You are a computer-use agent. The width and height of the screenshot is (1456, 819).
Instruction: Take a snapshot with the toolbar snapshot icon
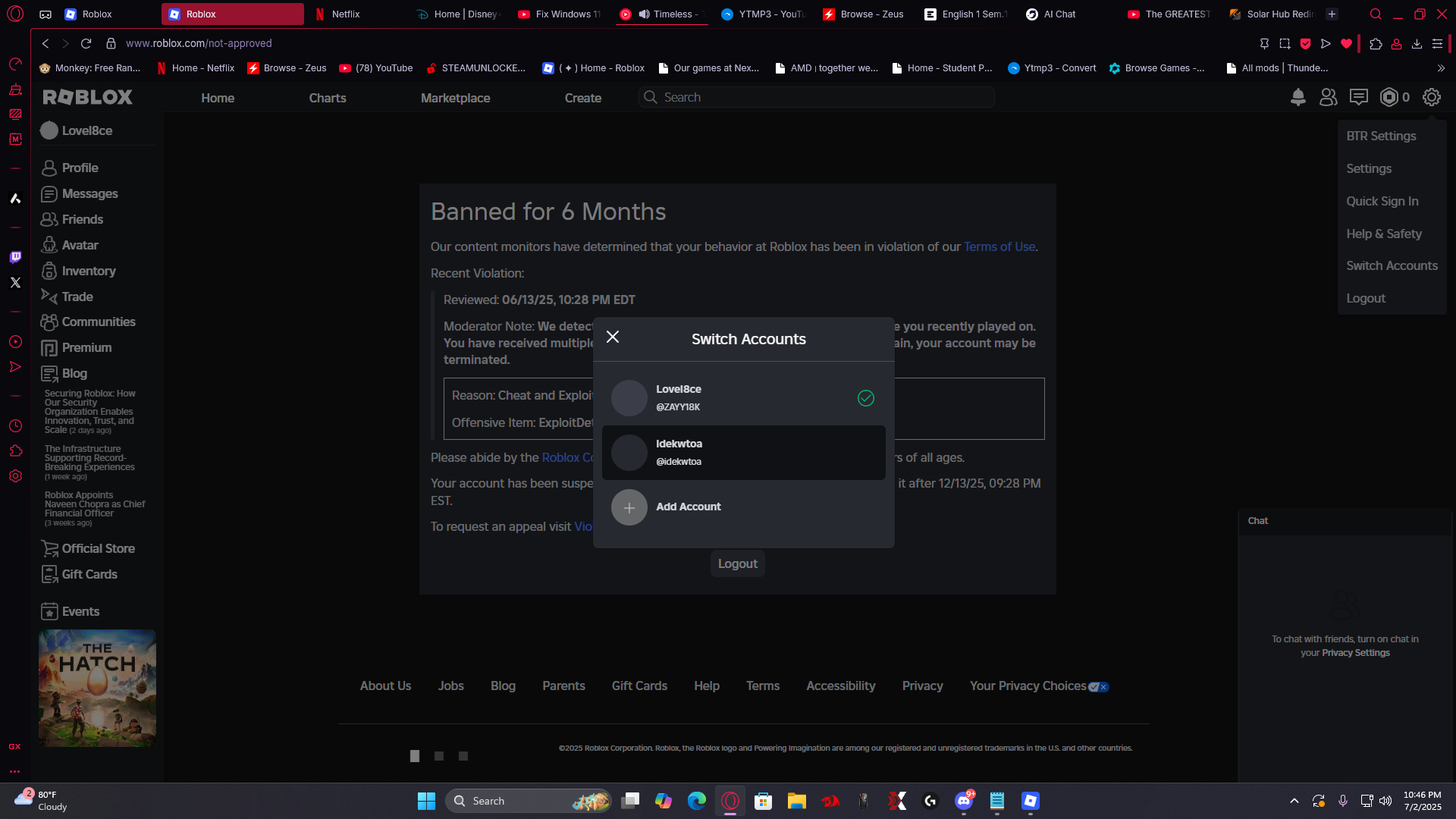pos(1285,44)
